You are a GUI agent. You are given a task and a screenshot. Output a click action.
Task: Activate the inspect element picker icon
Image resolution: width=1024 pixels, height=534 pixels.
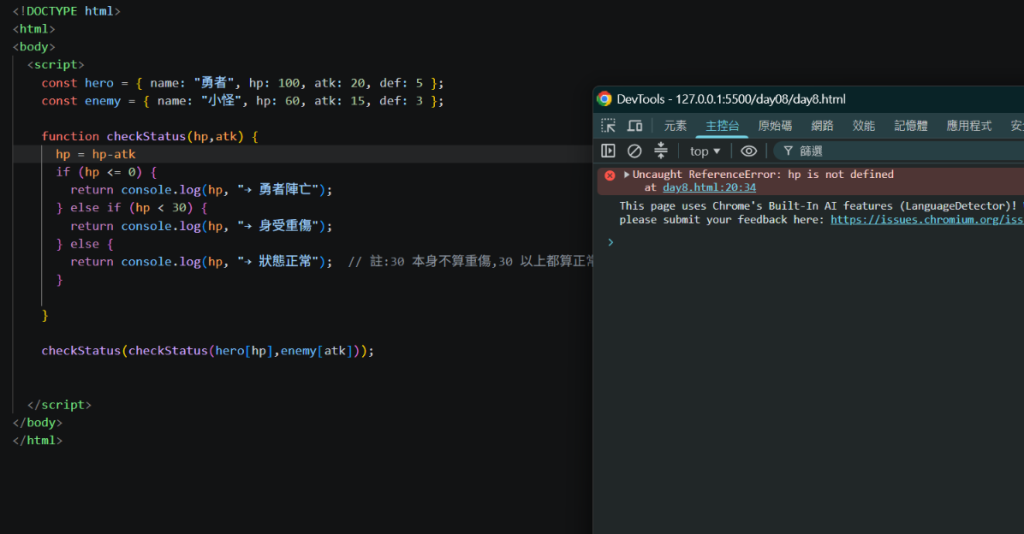(609, 125)
